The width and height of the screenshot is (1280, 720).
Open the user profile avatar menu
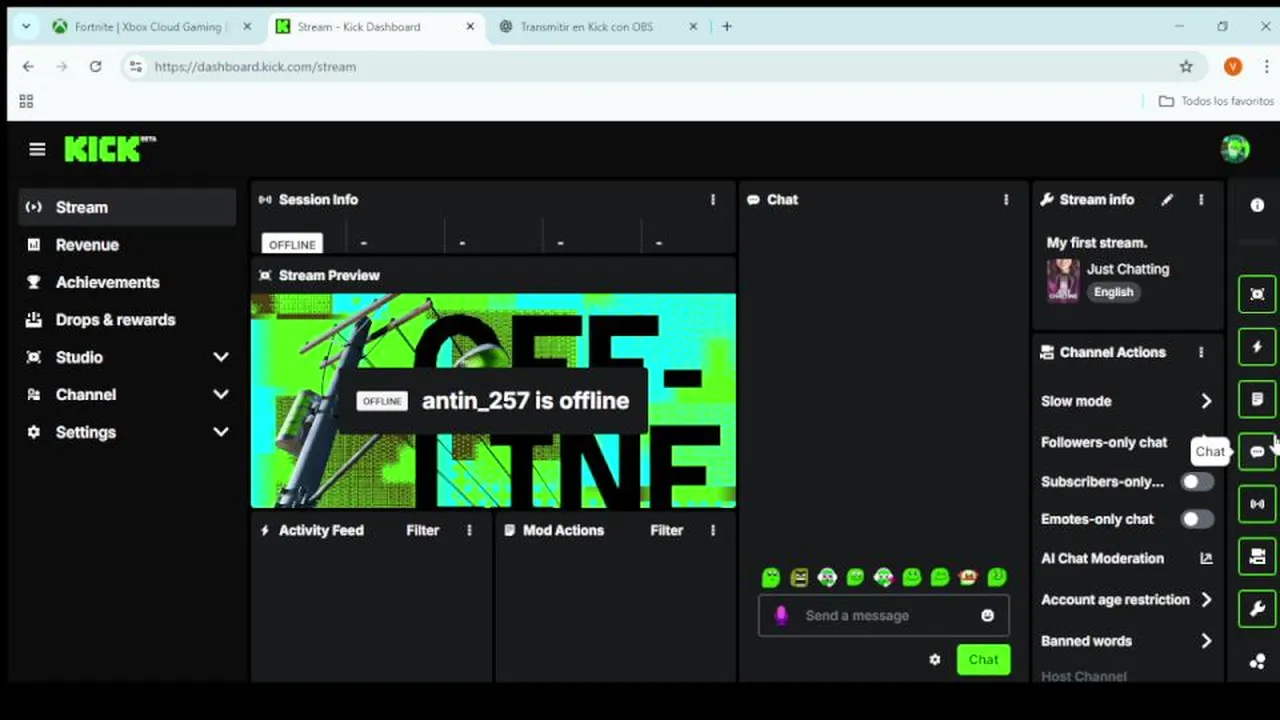(1235, 149)
